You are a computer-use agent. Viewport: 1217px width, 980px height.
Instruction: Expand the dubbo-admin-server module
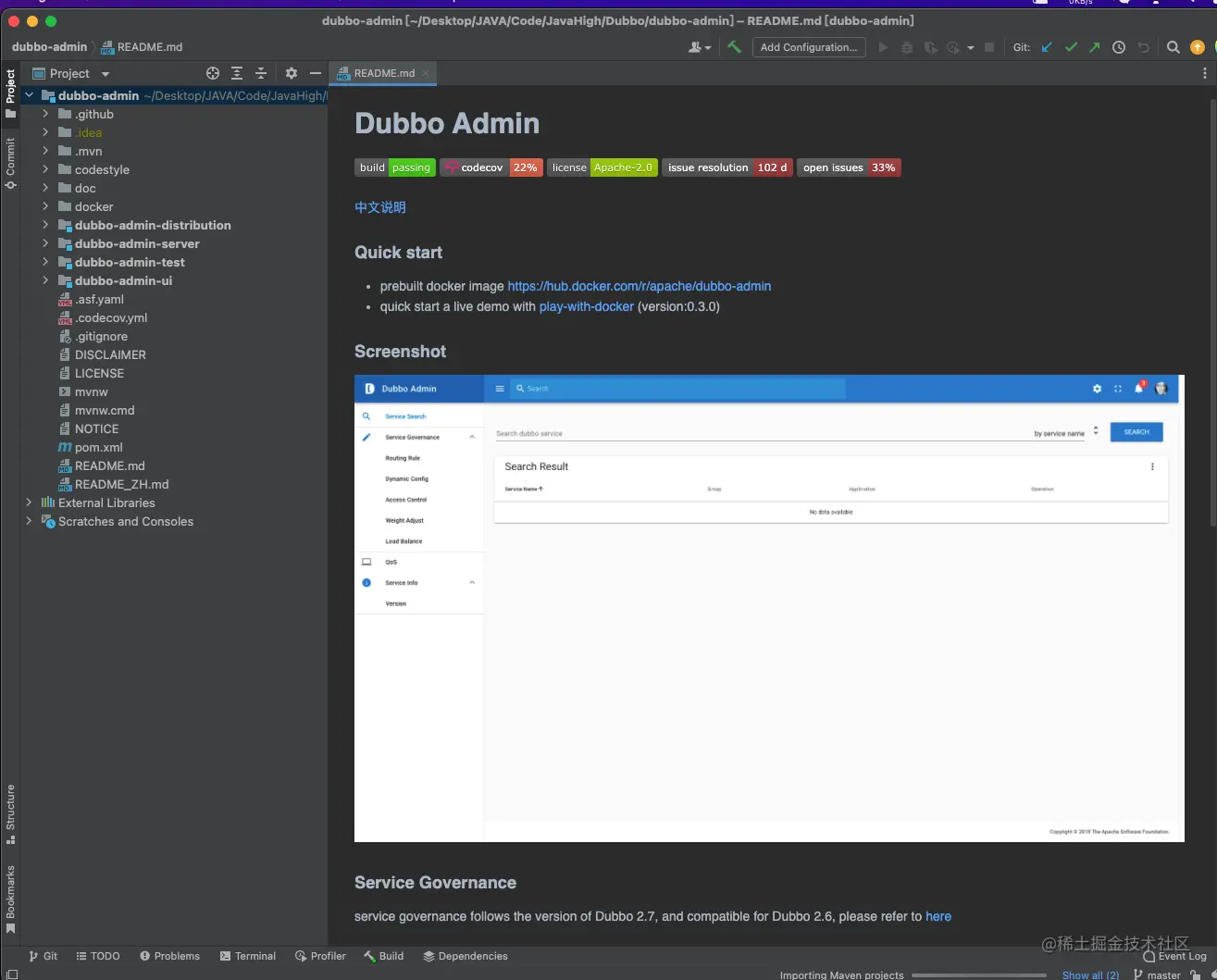(x=45, y=243)
